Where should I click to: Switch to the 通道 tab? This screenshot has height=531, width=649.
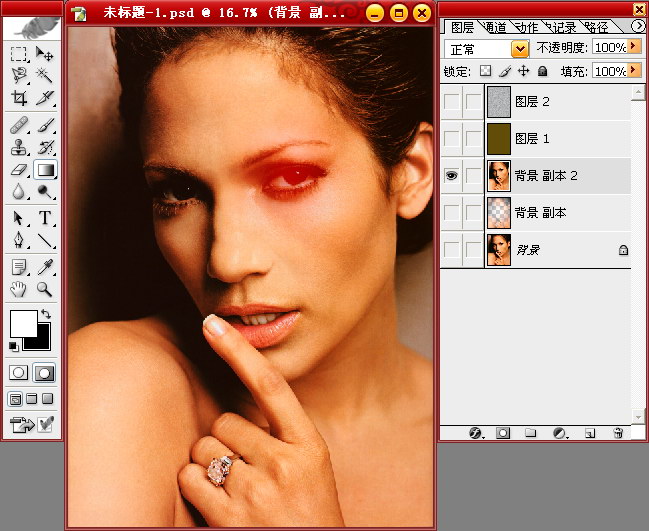pos(495,27)
